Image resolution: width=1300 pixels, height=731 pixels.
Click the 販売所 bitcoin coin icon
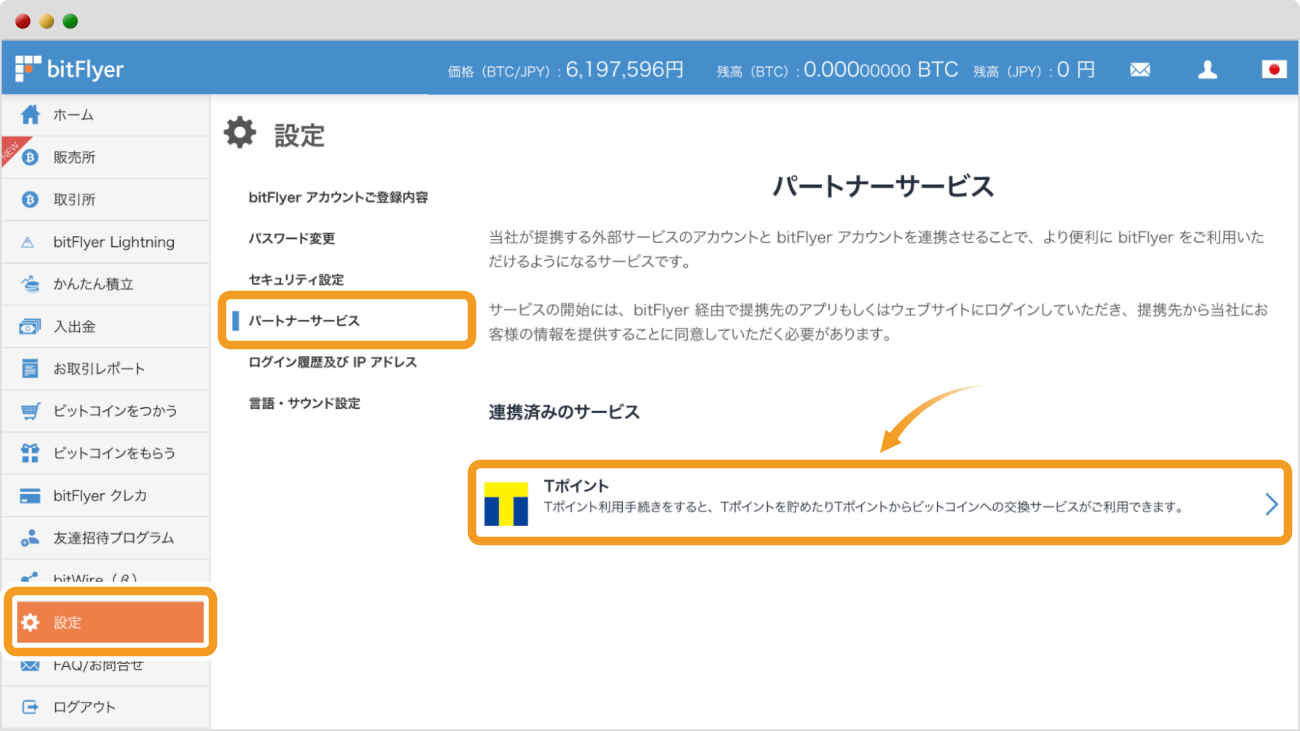30,157
